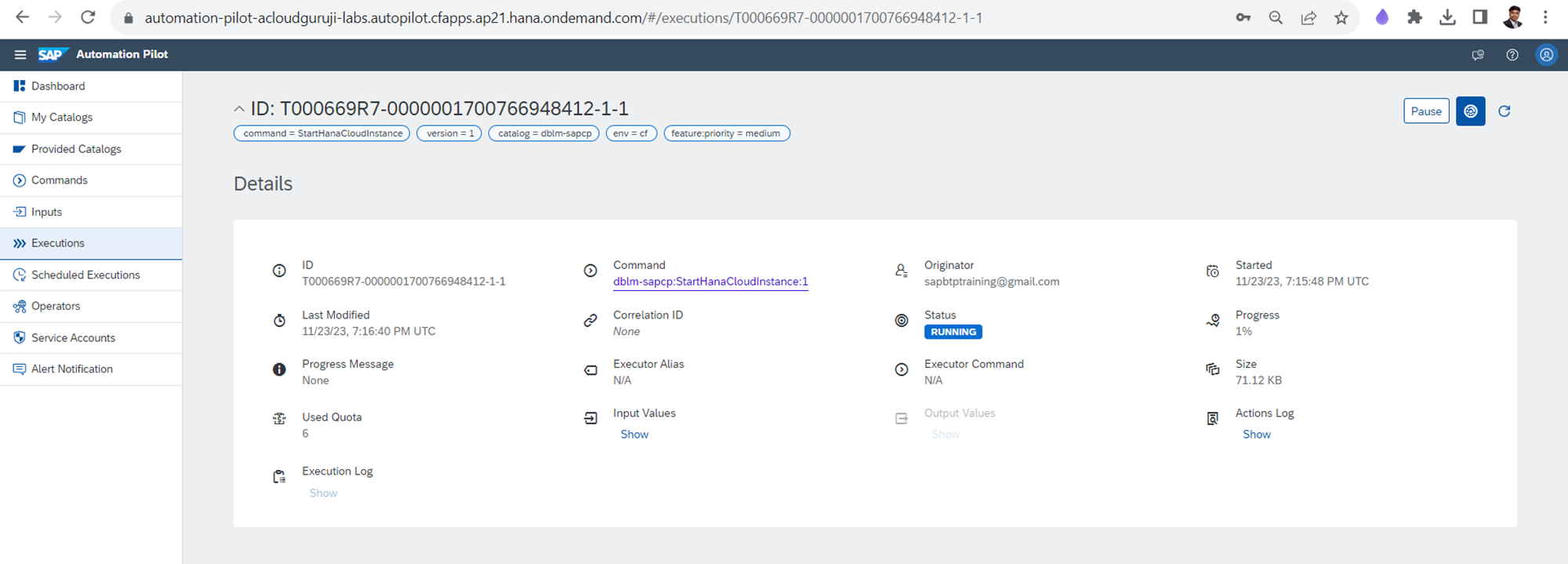1568x564 pixels.
Task: Open Service Accounts page
Action: pyautogui.click(x=73, y=338)
